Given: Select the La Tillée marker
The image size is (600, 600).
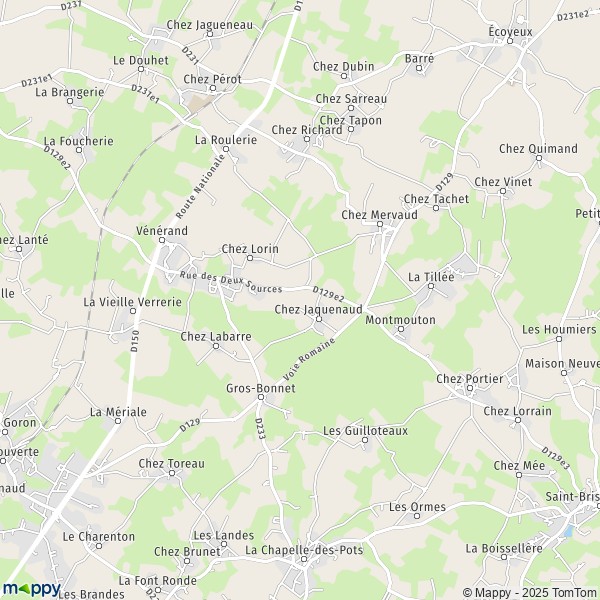Looking at the screenshot, I should pyautogui.click(x=431, y=286).
